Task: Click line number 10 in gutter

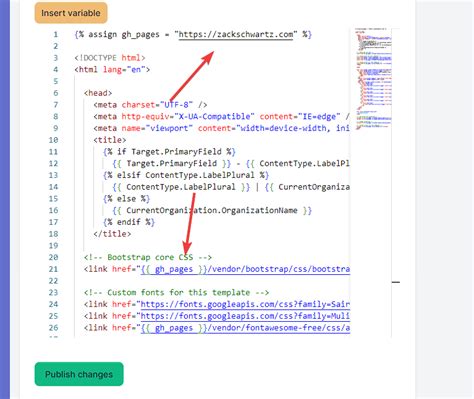Action: coord(53,140)
